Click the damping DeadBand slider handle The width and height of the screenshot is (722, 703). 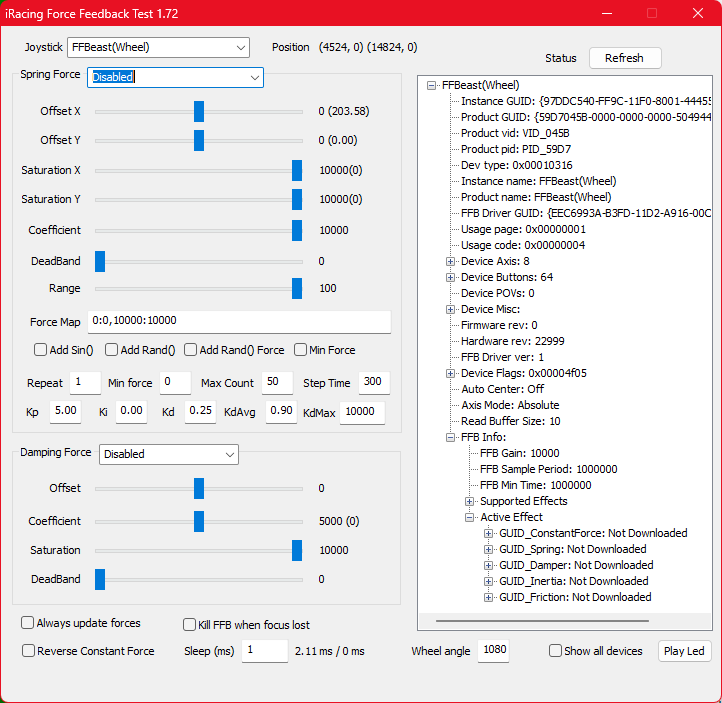point(100,579)
